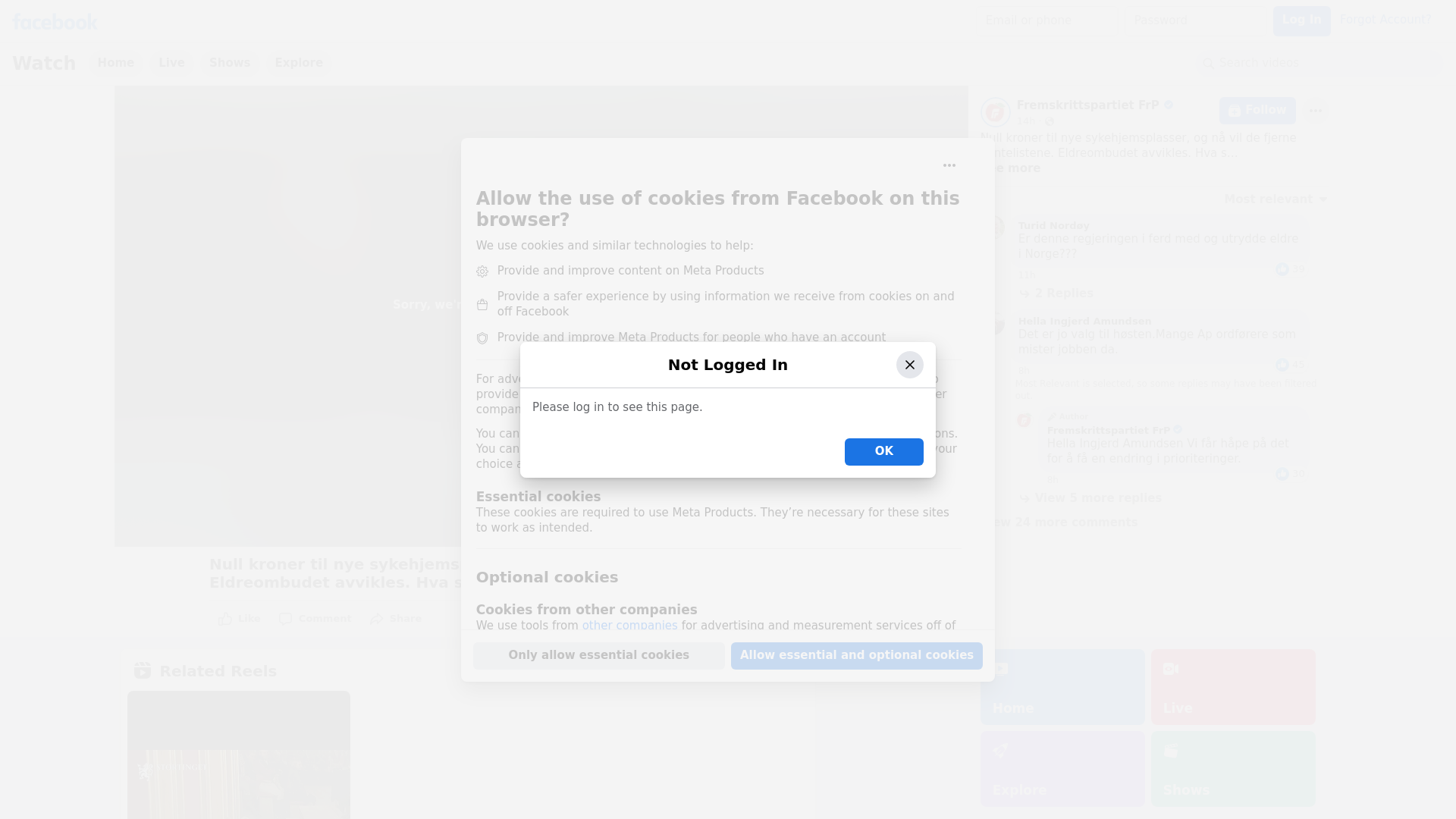Open the Most relevant comment sorting dropdown
1456x819 pixels.
tap(1276, 199)
